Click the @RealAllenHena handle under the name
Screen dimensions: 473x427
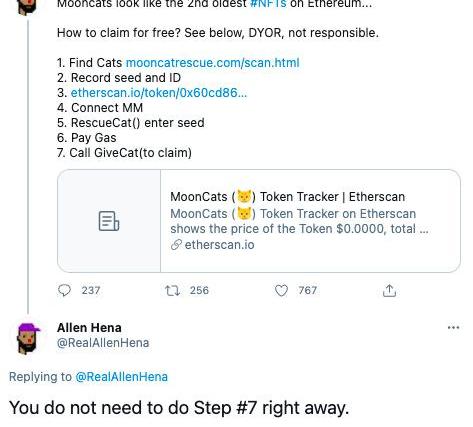click(x=103, y=343)
